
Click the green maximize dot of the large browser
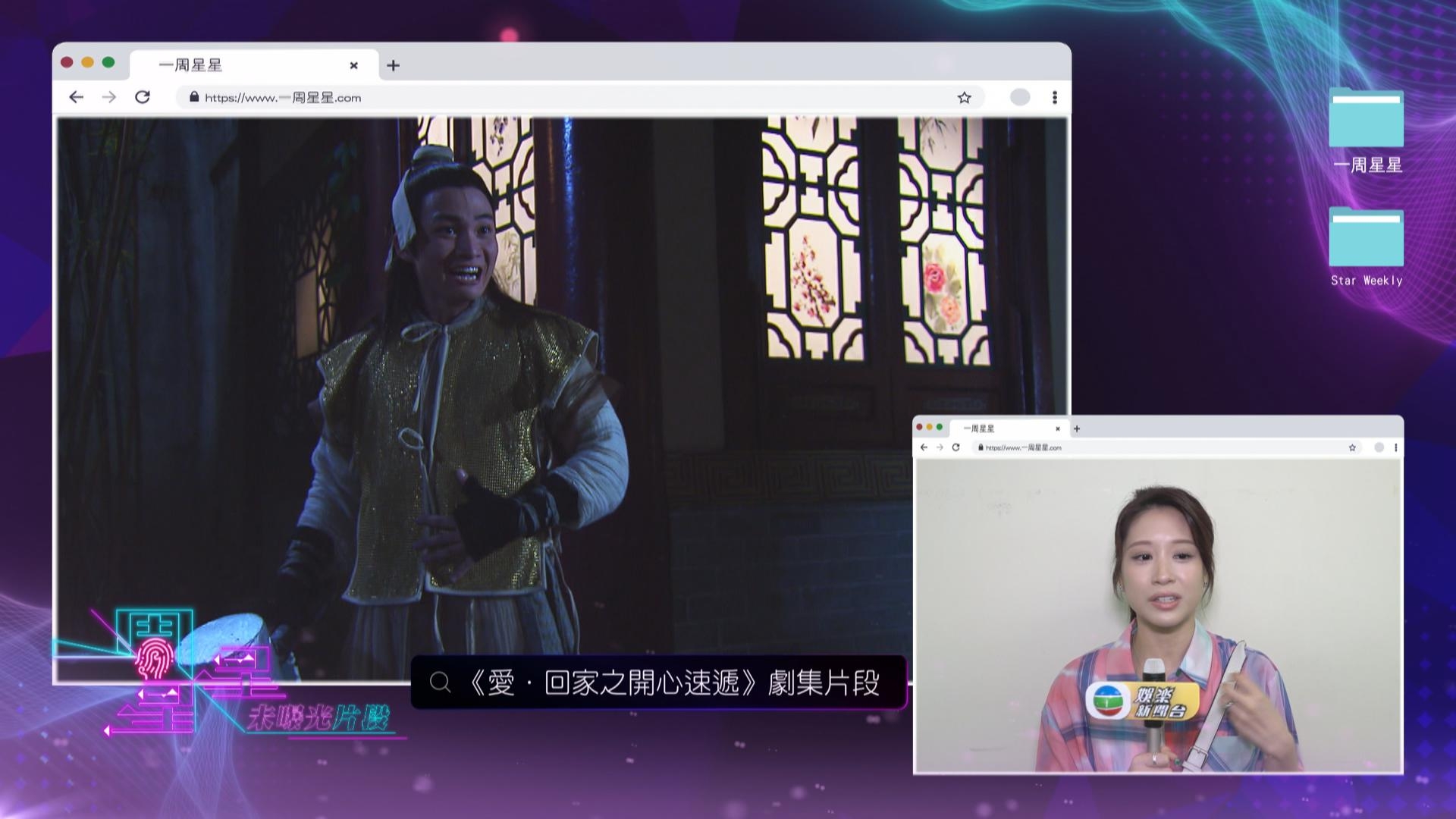[x=108, y=62]
